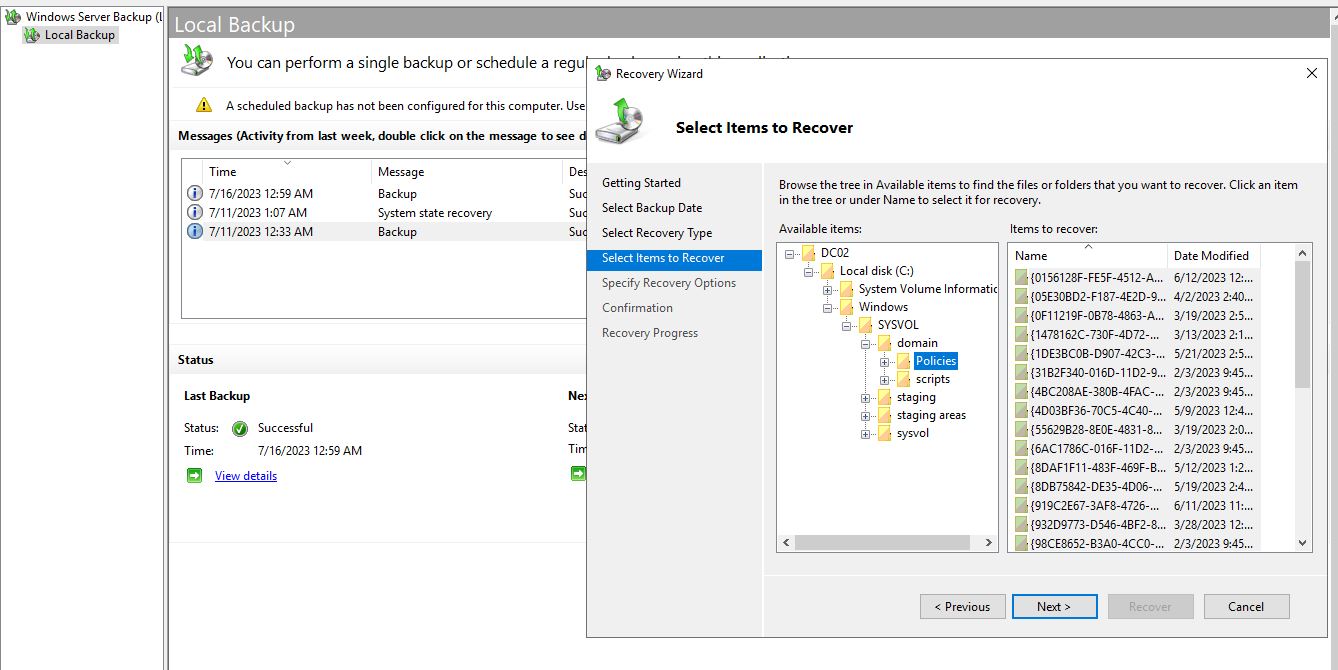Sort messages by Time column header

pyautogui.click(x=287, y=171)
